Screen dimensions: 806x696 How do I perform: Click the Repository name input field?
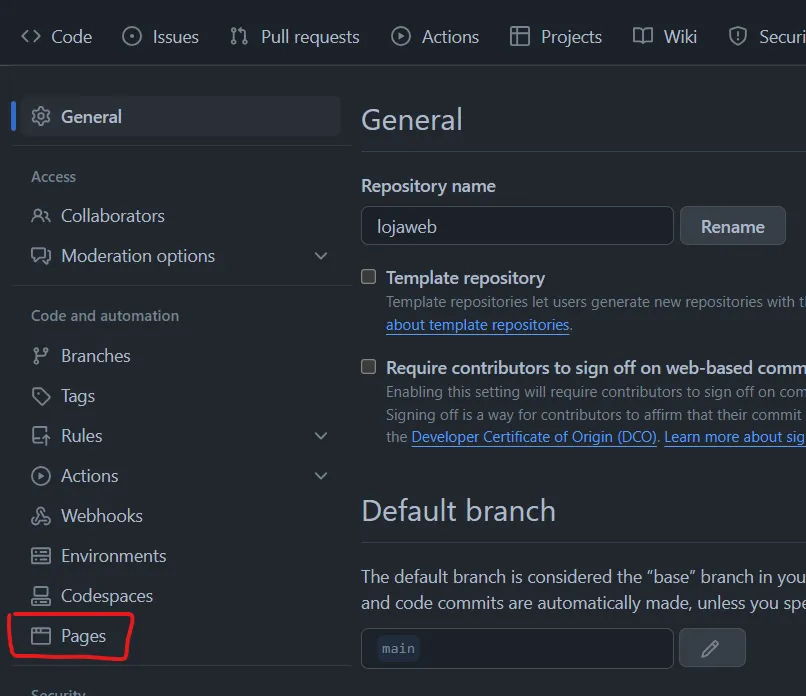[x=517, y=226]
